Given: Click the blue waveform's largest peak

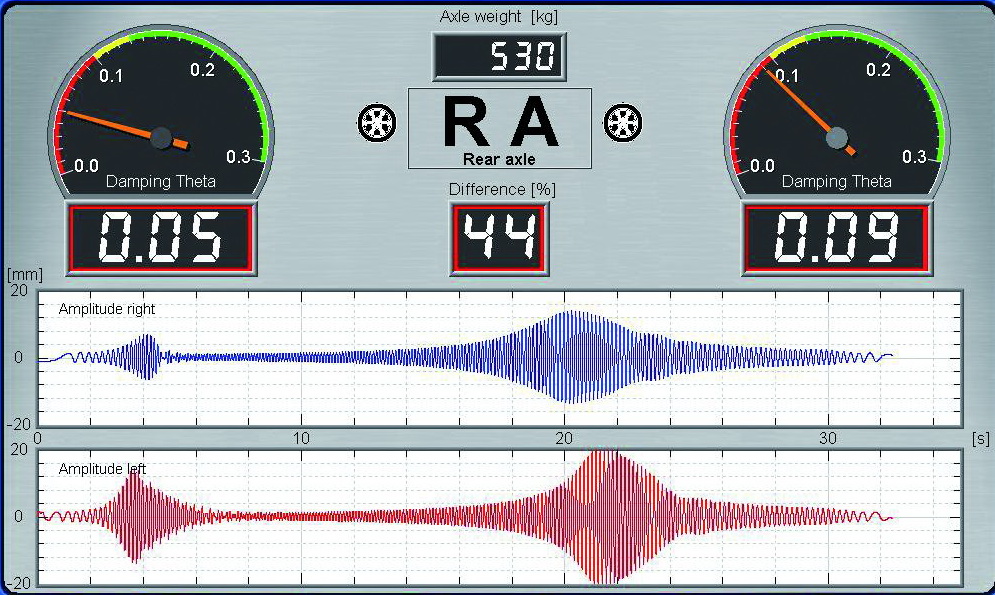Looking at the screenshot, I should tap(572, 315).
